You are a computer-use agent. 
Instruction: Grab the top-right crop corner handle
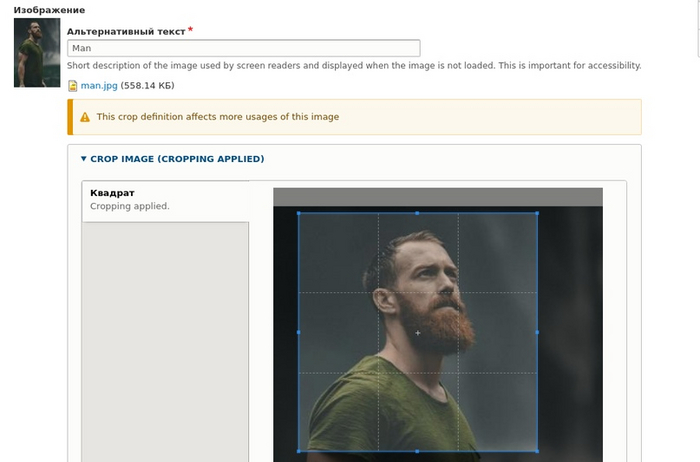point(537,213)
